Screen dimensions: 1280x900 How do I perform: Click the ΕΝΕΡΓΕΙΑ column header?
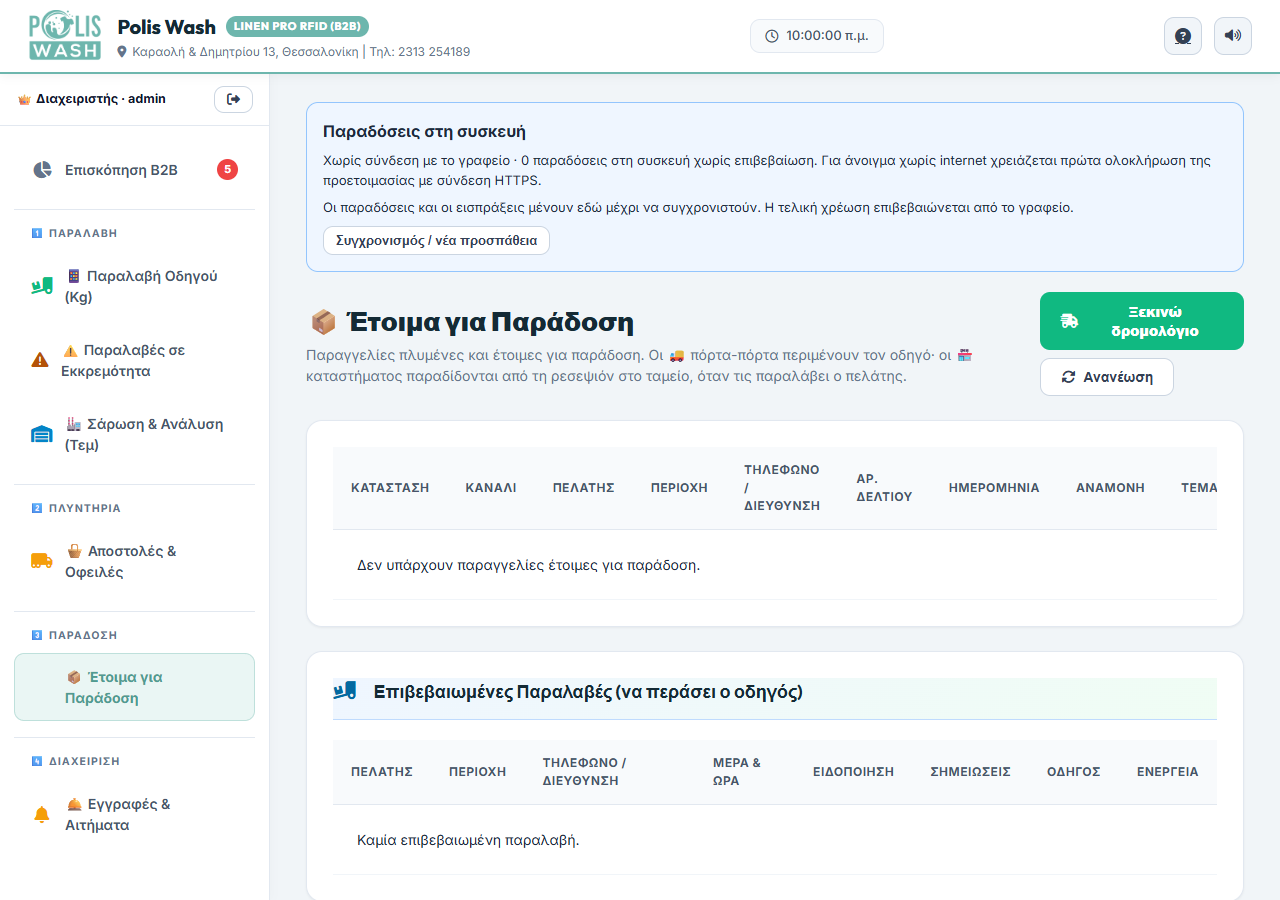[x=1167, y=772]
